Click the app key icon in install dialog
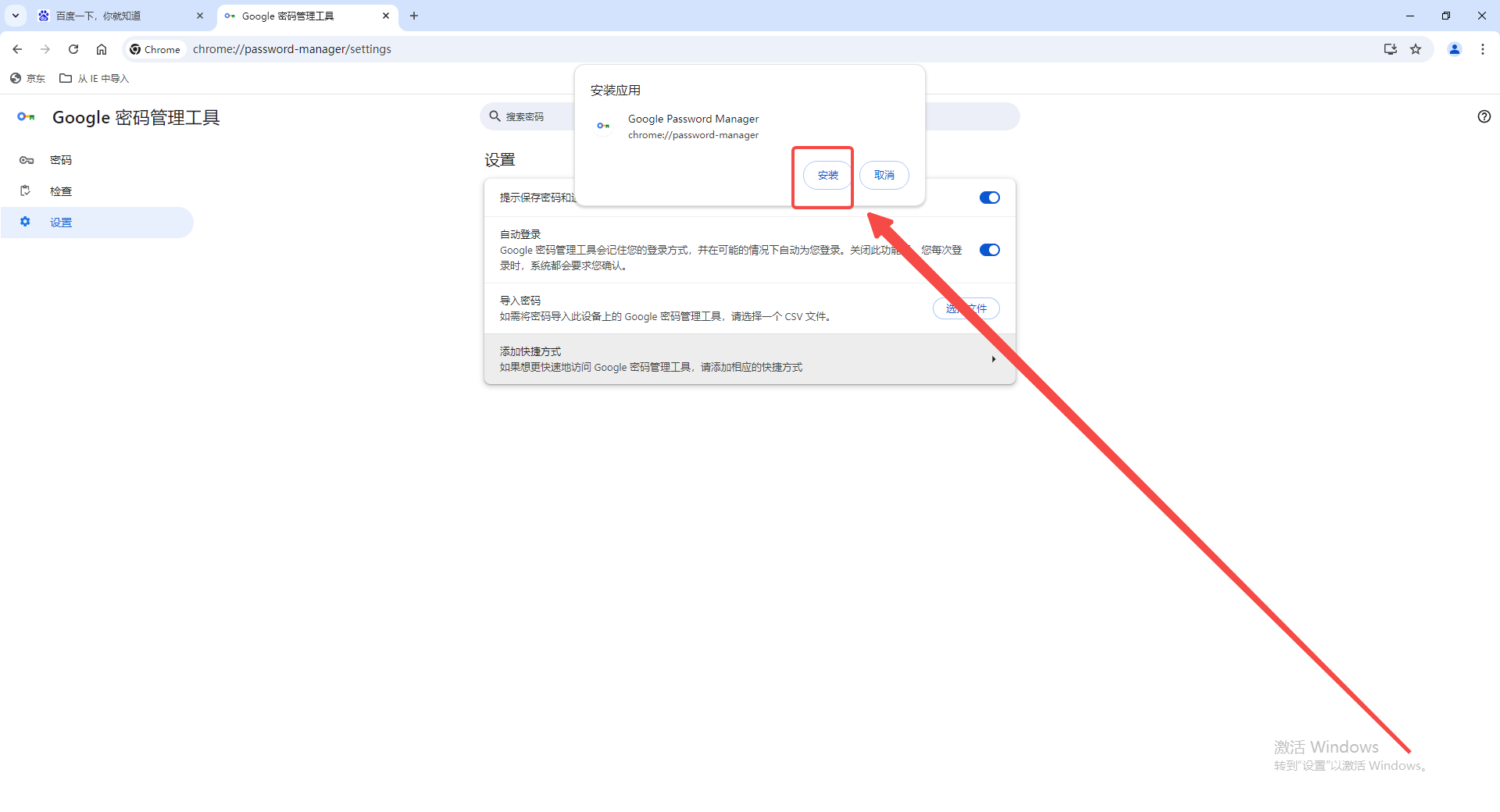This screenshot has height=812, width=1500. (x=603, y=126)
